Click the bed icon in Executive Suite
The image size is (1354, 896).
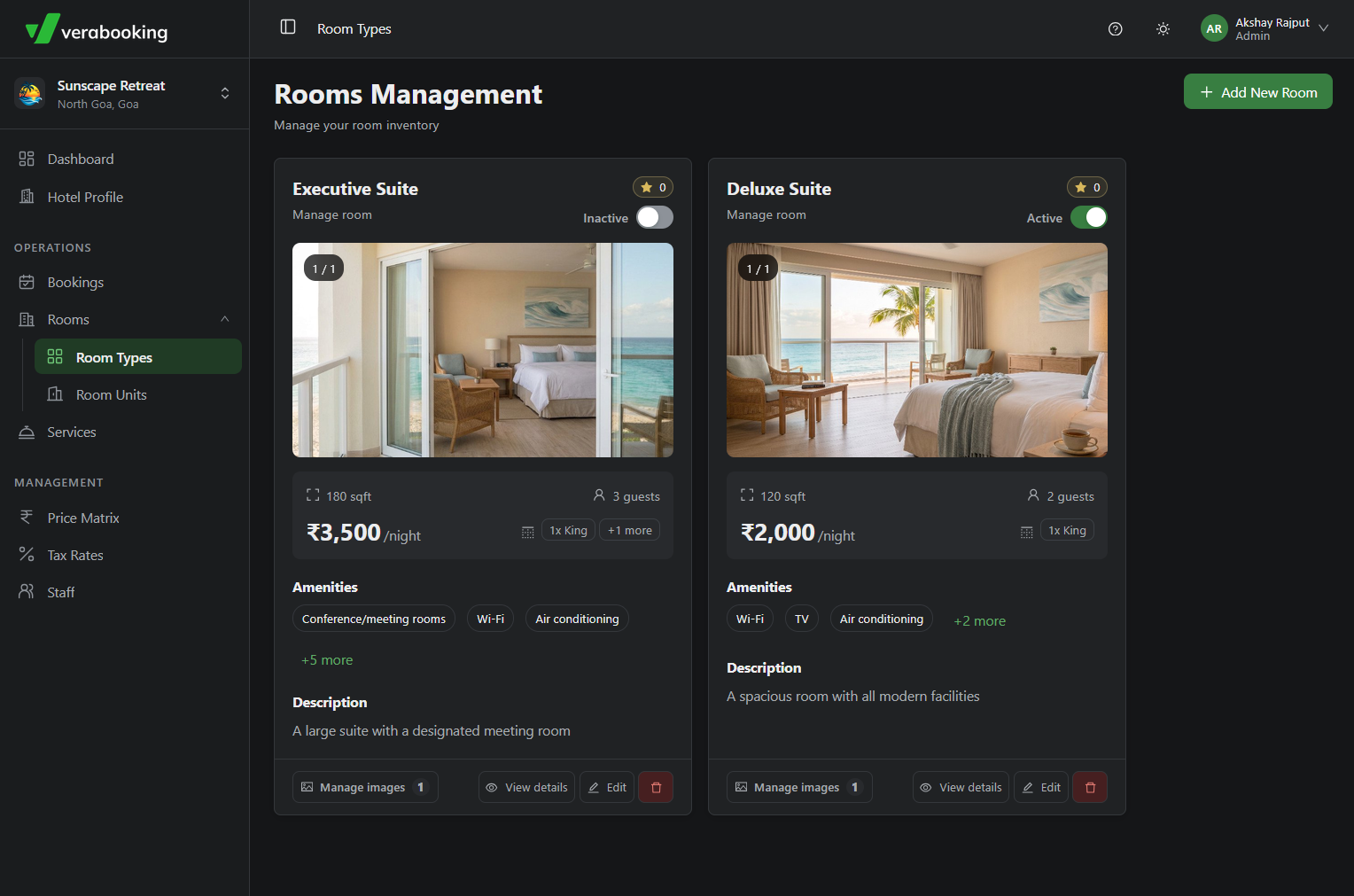pyautogui.click(x=527, y=532)
